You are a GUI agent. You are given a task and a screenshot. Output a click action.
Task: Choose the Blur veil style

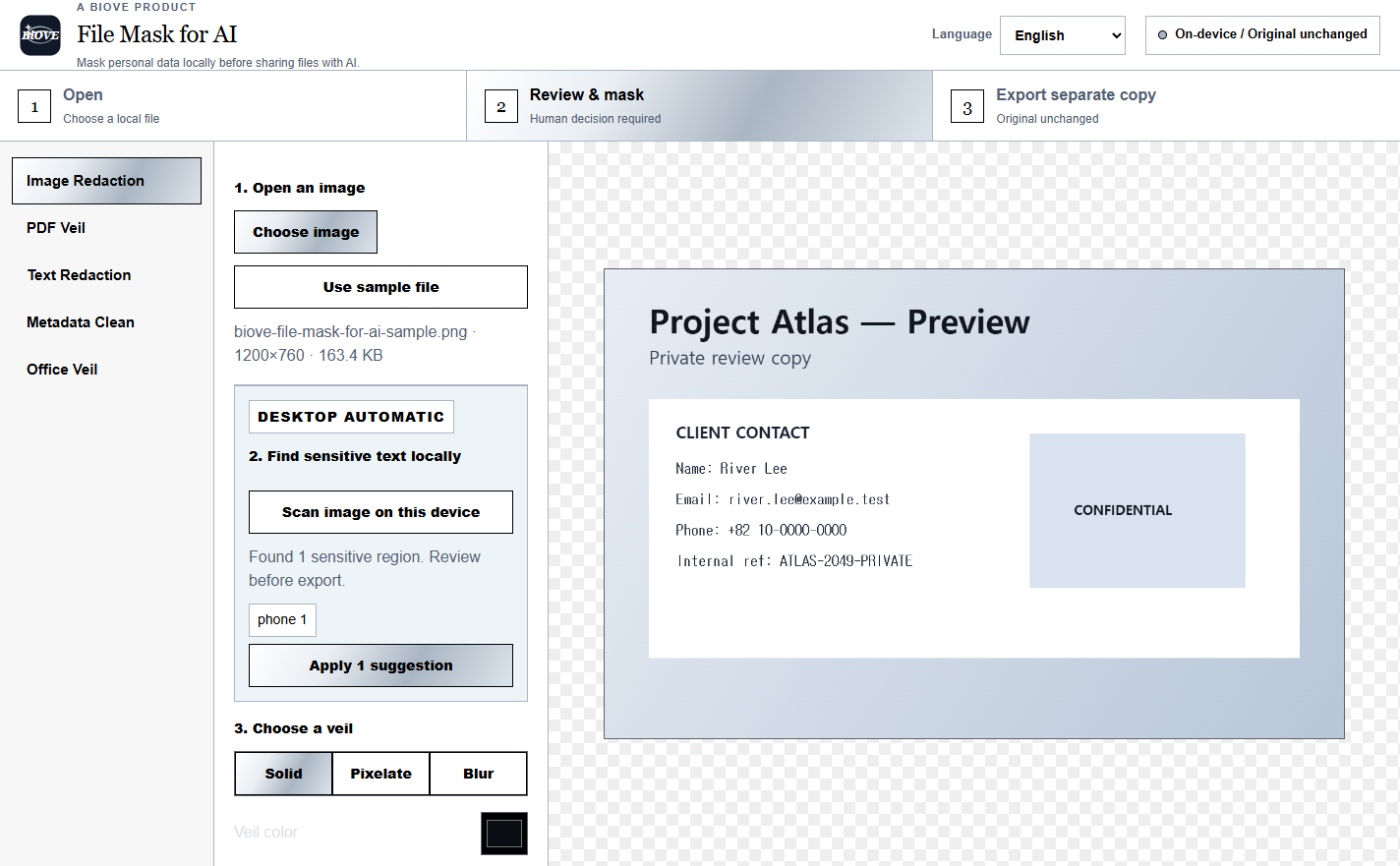[x=479, y=774]
